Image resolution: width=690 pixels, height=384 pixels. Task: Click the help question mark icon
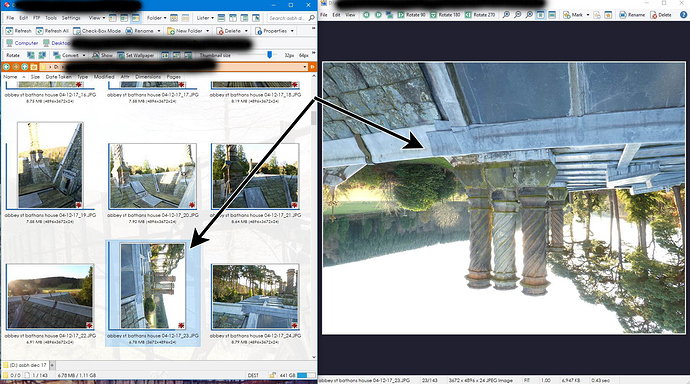pos(683,15)
